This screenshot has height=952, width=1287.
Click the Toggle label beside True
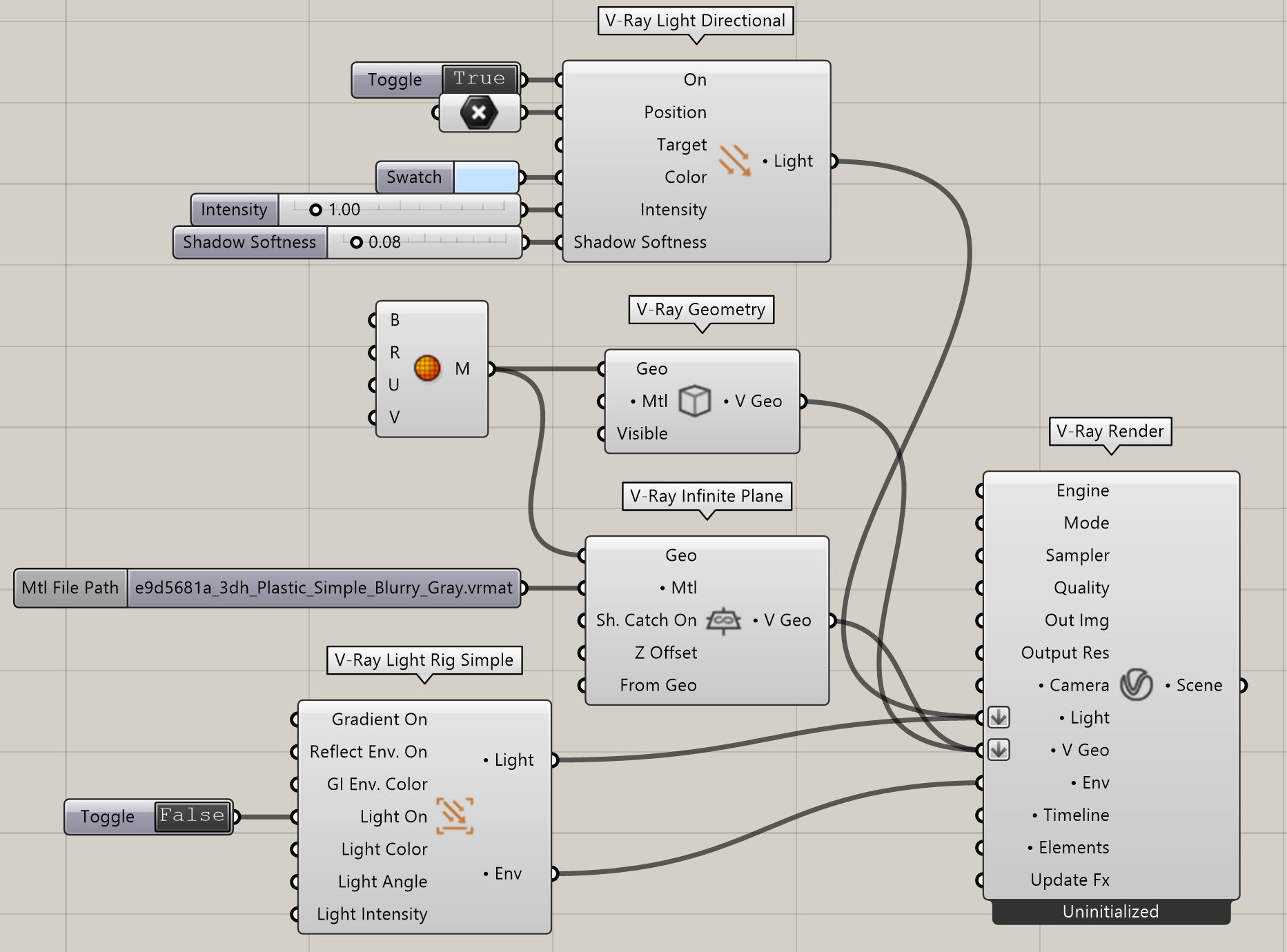click(394, 80)
